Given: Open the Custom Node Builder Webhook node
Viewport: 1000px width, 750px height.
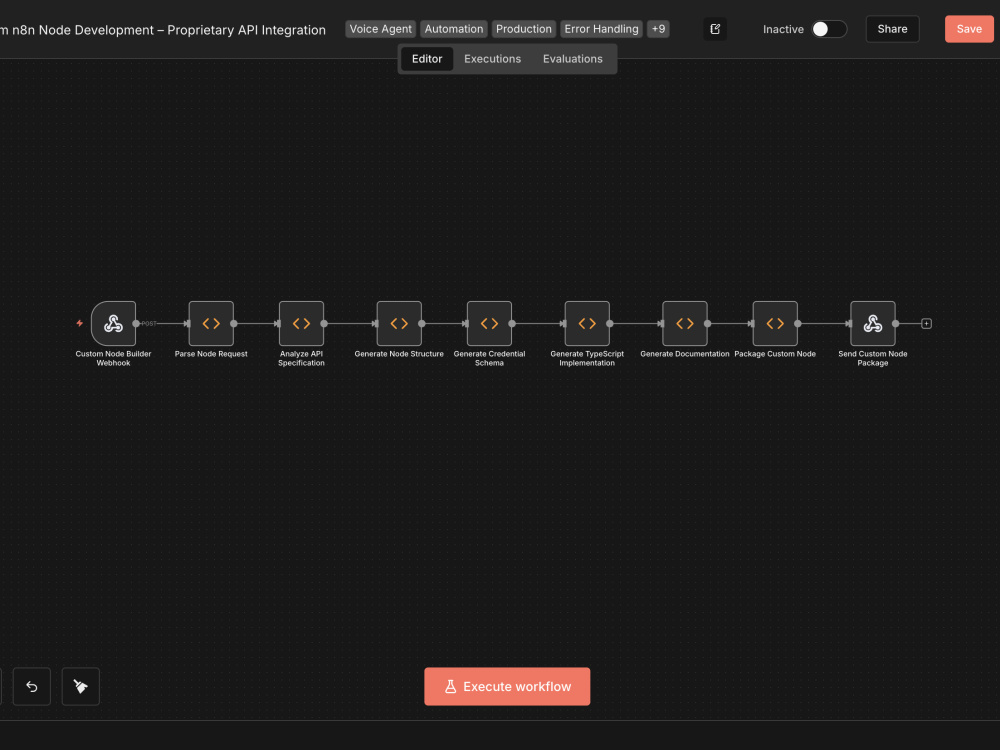Looking at the screenshot, I should click(x=114, y=323).
